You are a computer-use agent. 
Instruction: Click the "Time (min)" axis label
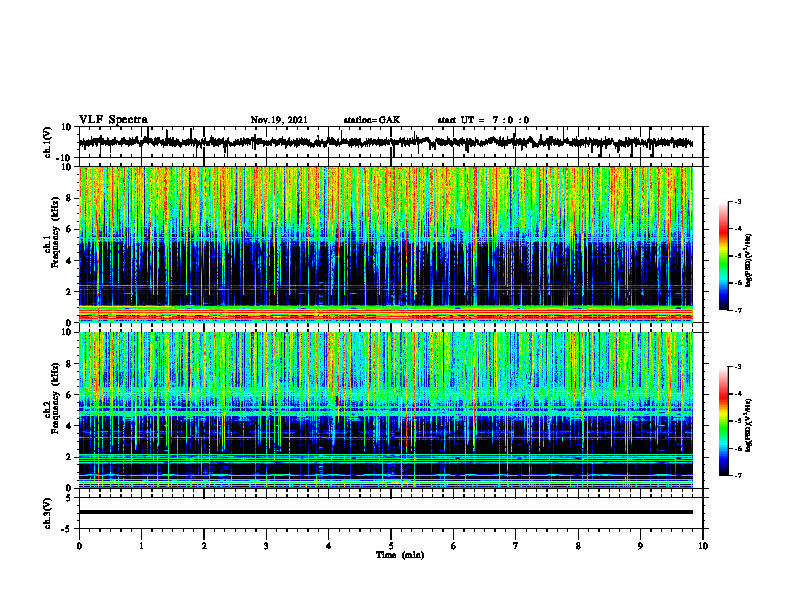(400, 555)
